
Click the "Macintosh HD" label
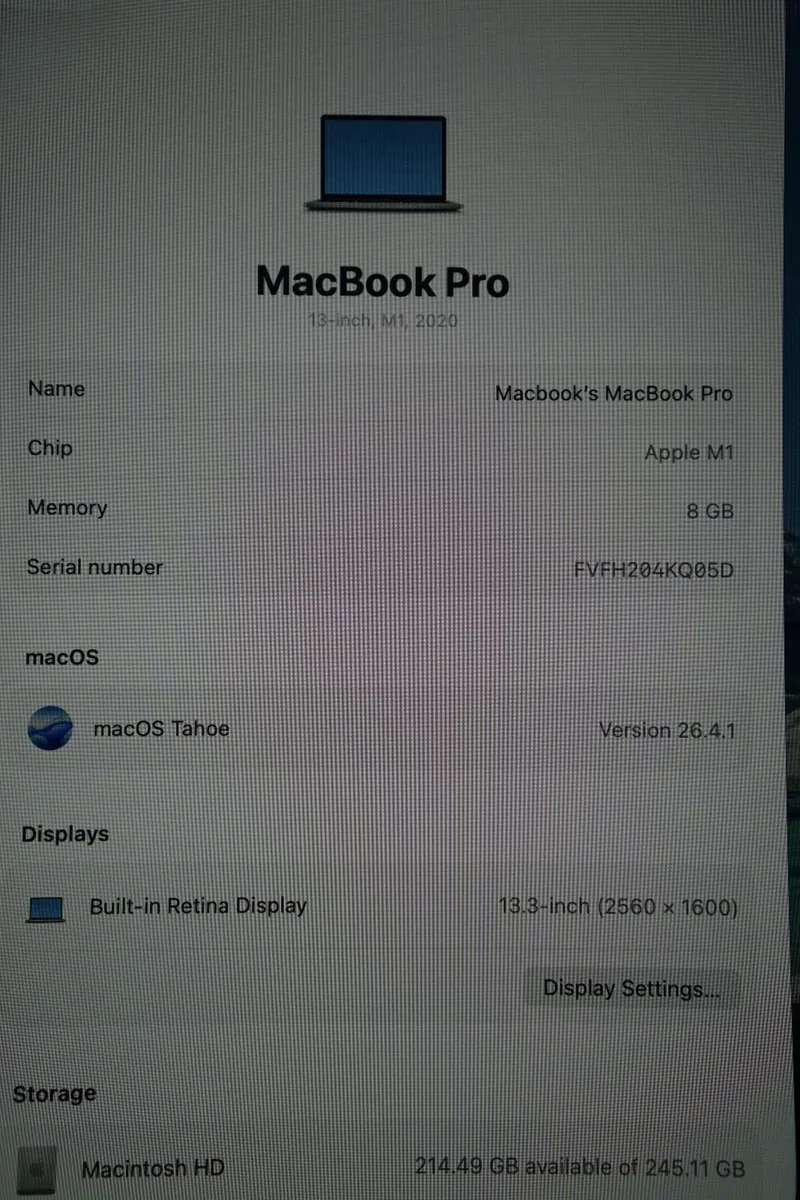click(x=153, y=1168)
